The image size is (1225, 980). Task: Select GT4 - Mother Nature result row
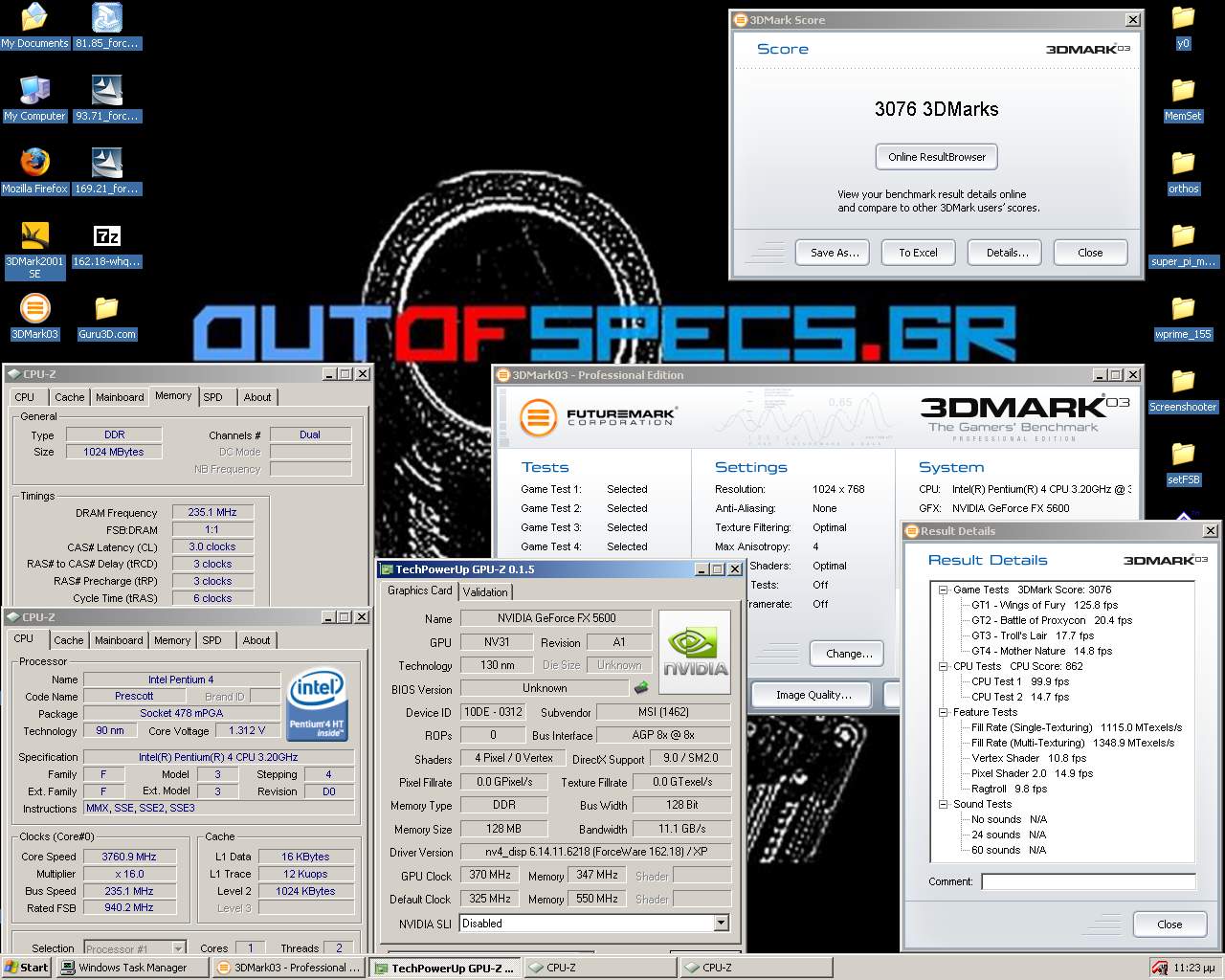[1041, 651]
